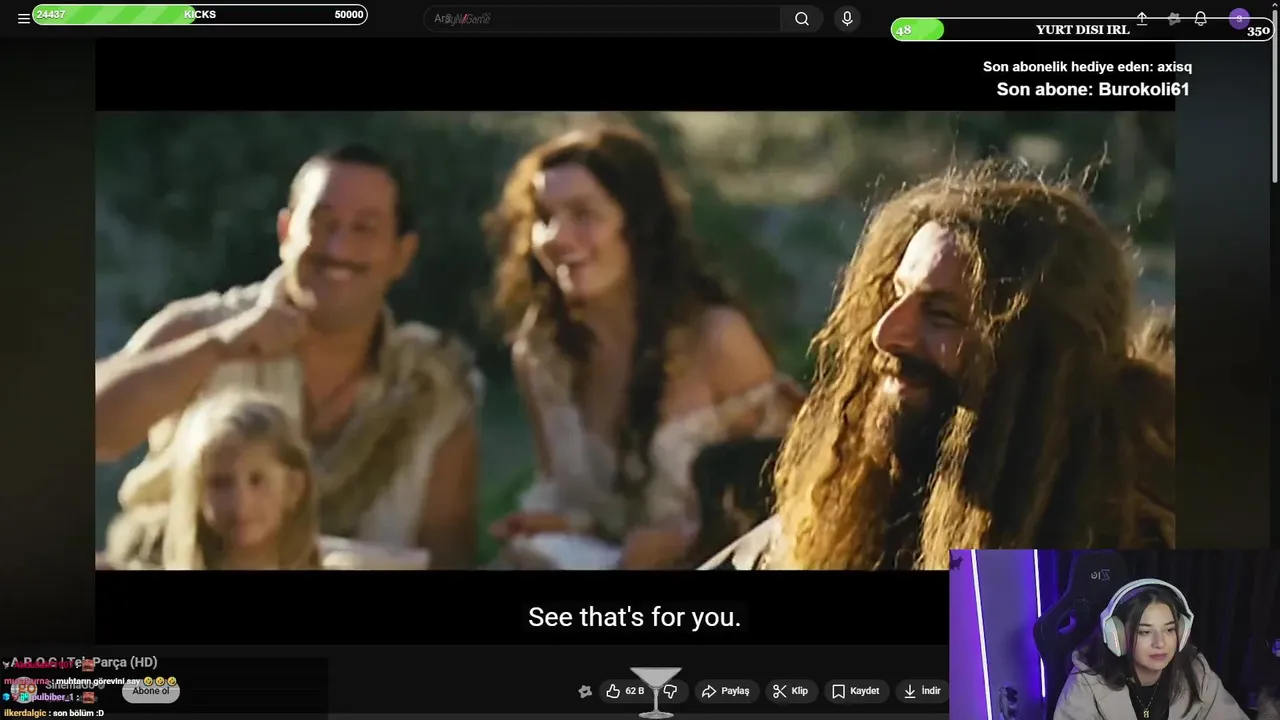The height and width of the screenshot is (720, 1280).
Task: Click the search magnifier button
Action: click(x=802, y=19)
